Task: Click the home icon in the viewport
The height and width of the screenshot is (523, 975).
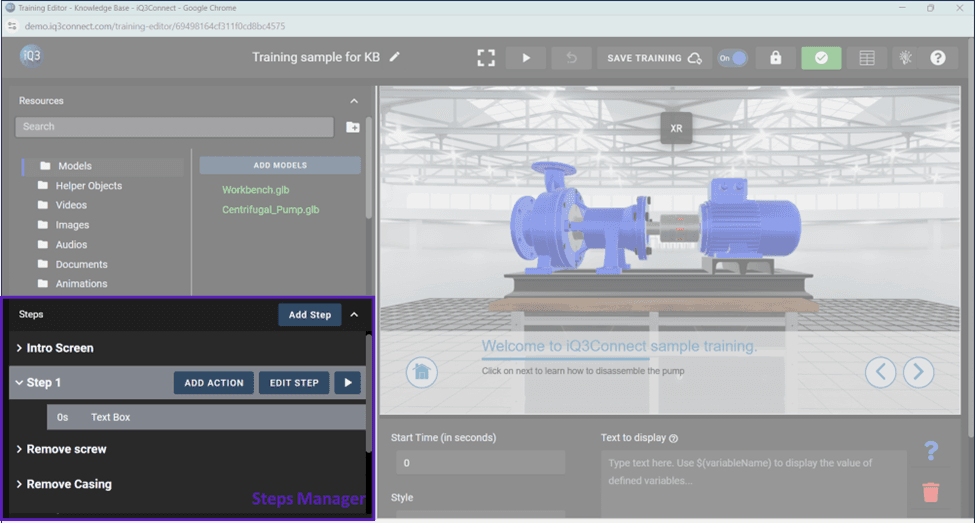Action: point(422,372)
